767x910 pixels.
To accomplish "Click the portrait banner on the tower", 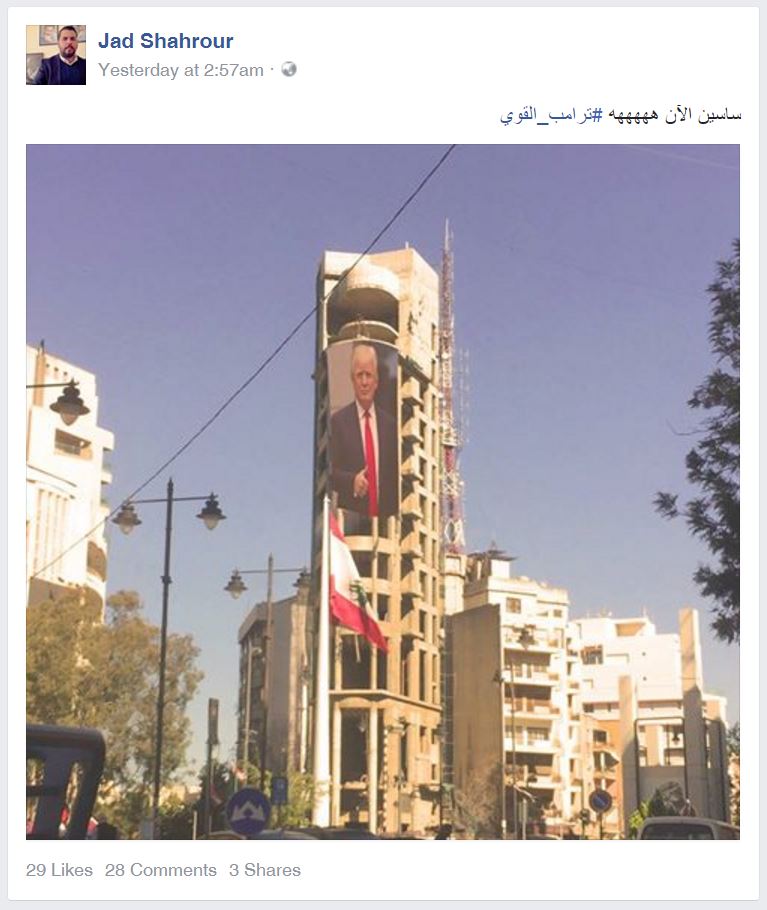I will coord(364,429).
